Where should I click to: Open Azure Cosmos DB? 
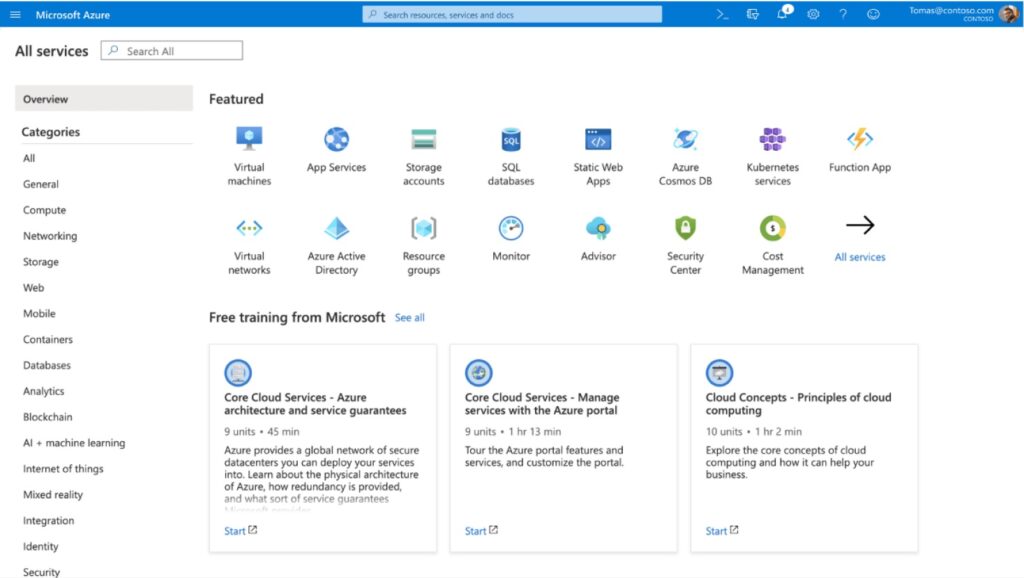coord(685,156)
